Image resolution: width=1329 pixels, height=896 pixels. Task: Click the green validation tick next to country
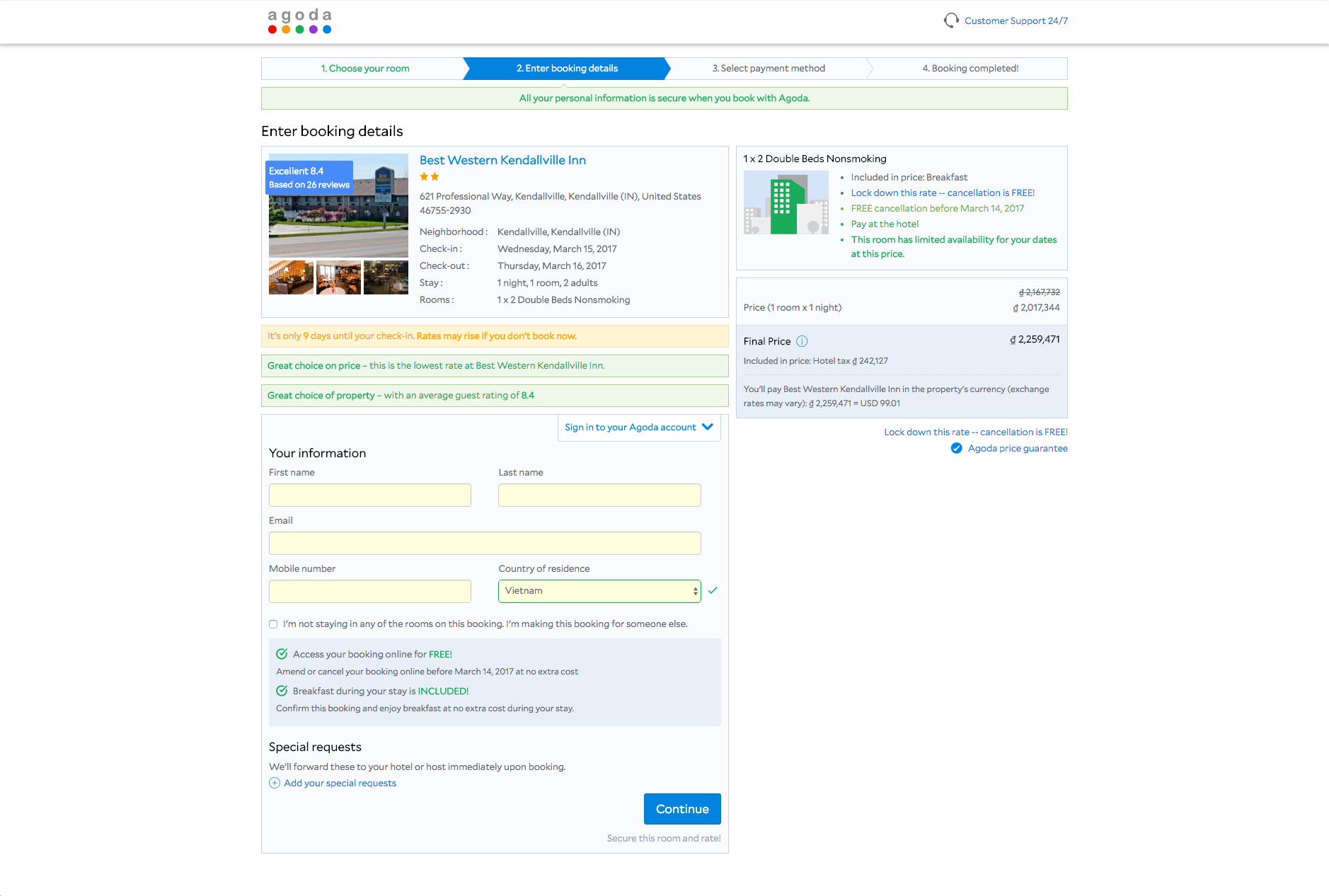click(713, 590)
